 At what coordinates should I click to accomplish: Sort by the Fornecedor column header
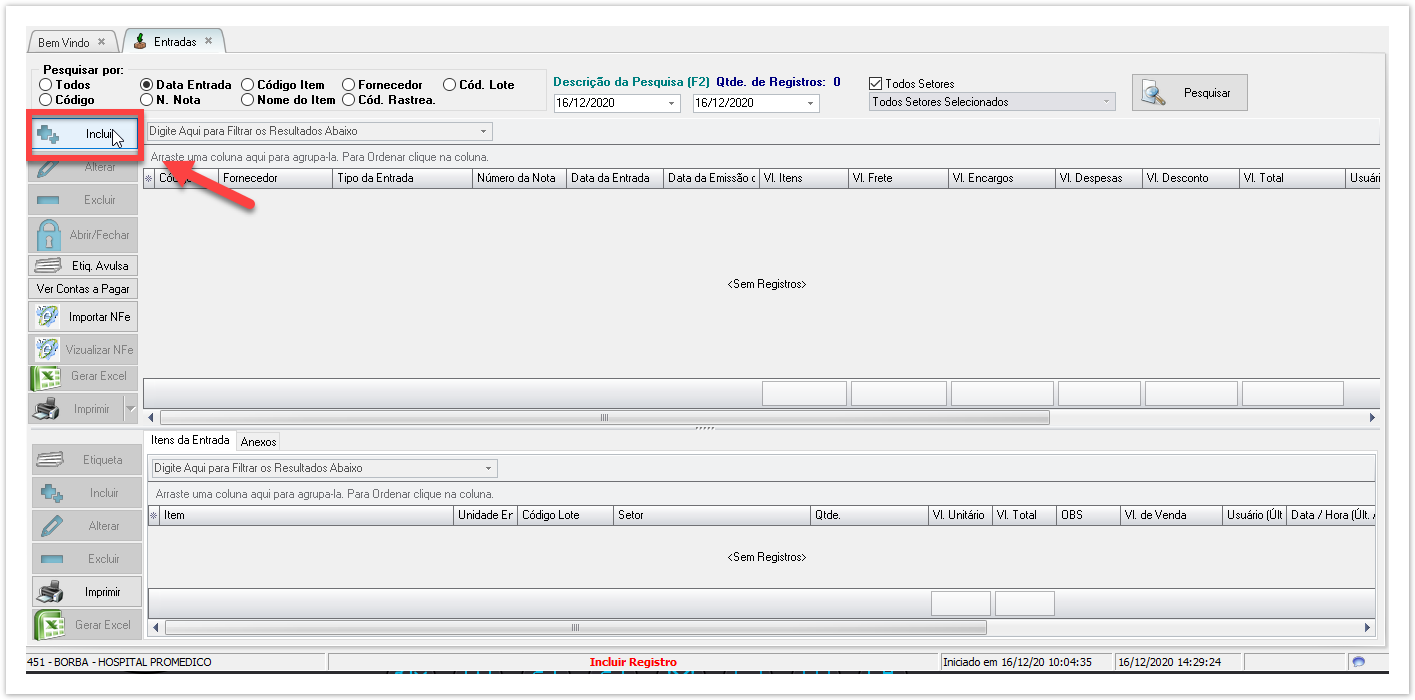[x=275, y=178]
